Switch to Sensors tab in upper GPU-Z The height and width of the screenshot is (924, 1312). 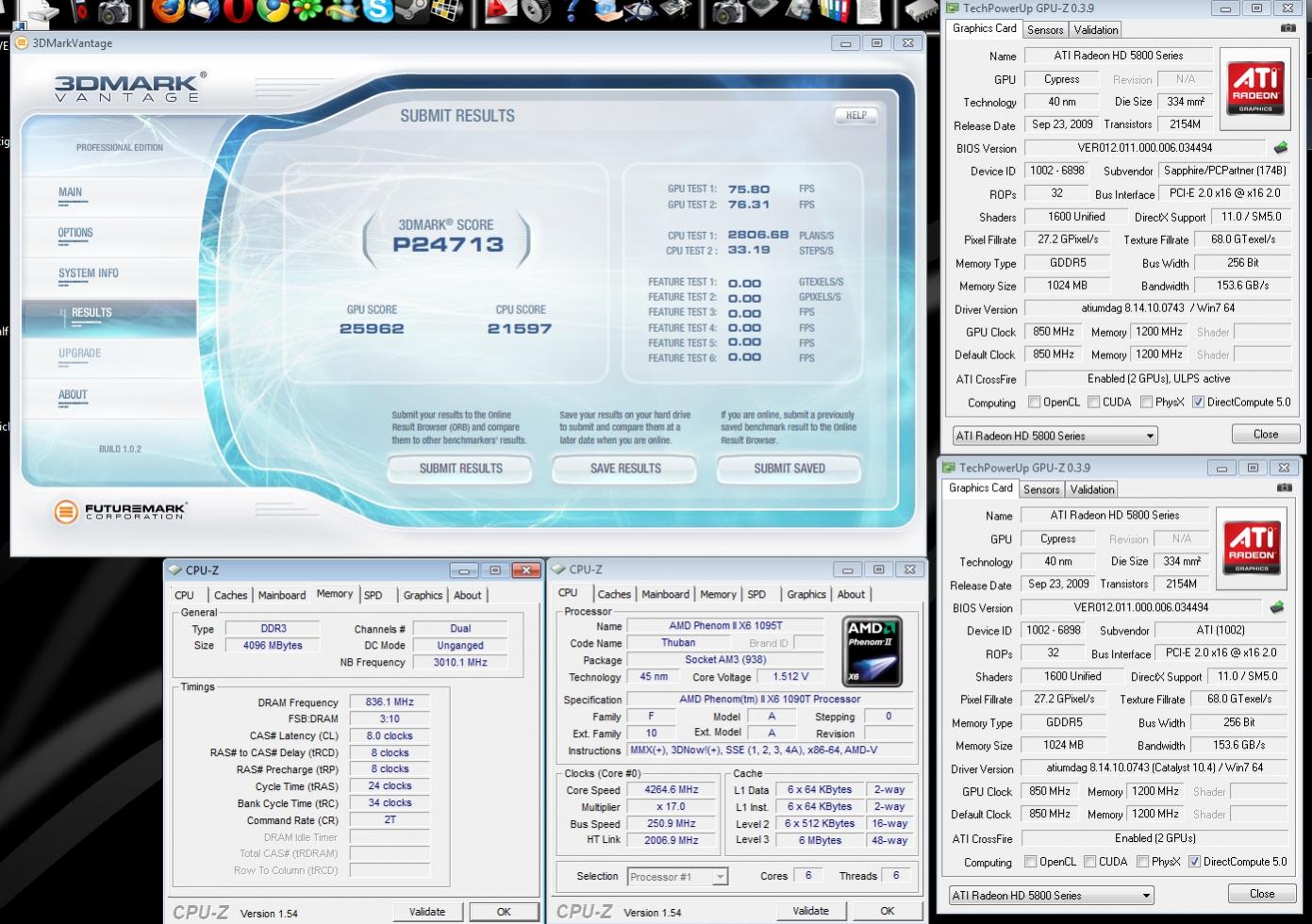point(1045,30)
